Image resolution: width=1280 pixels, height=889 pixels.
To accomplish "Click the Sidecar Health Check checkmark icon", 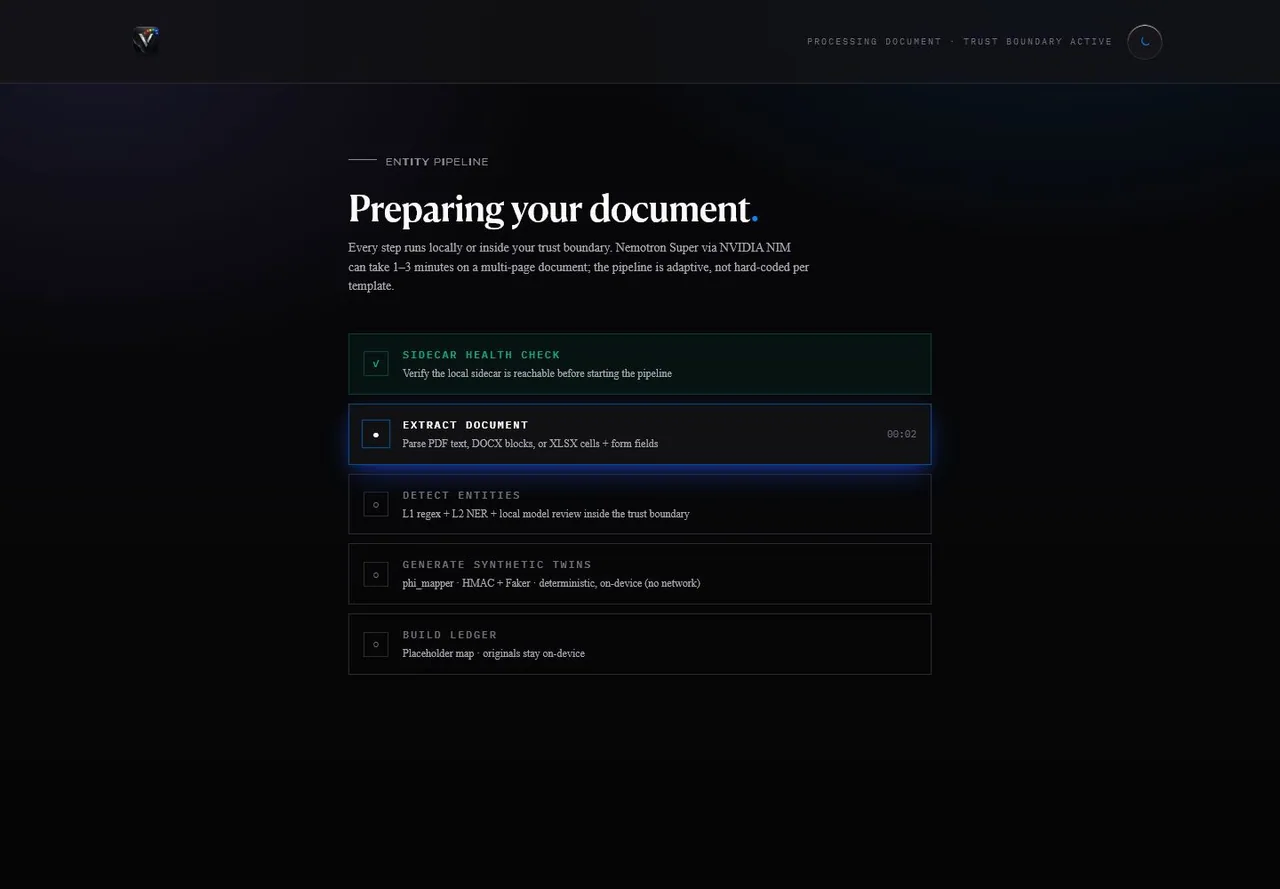I will pyautogui.click(x=376, y=364).
